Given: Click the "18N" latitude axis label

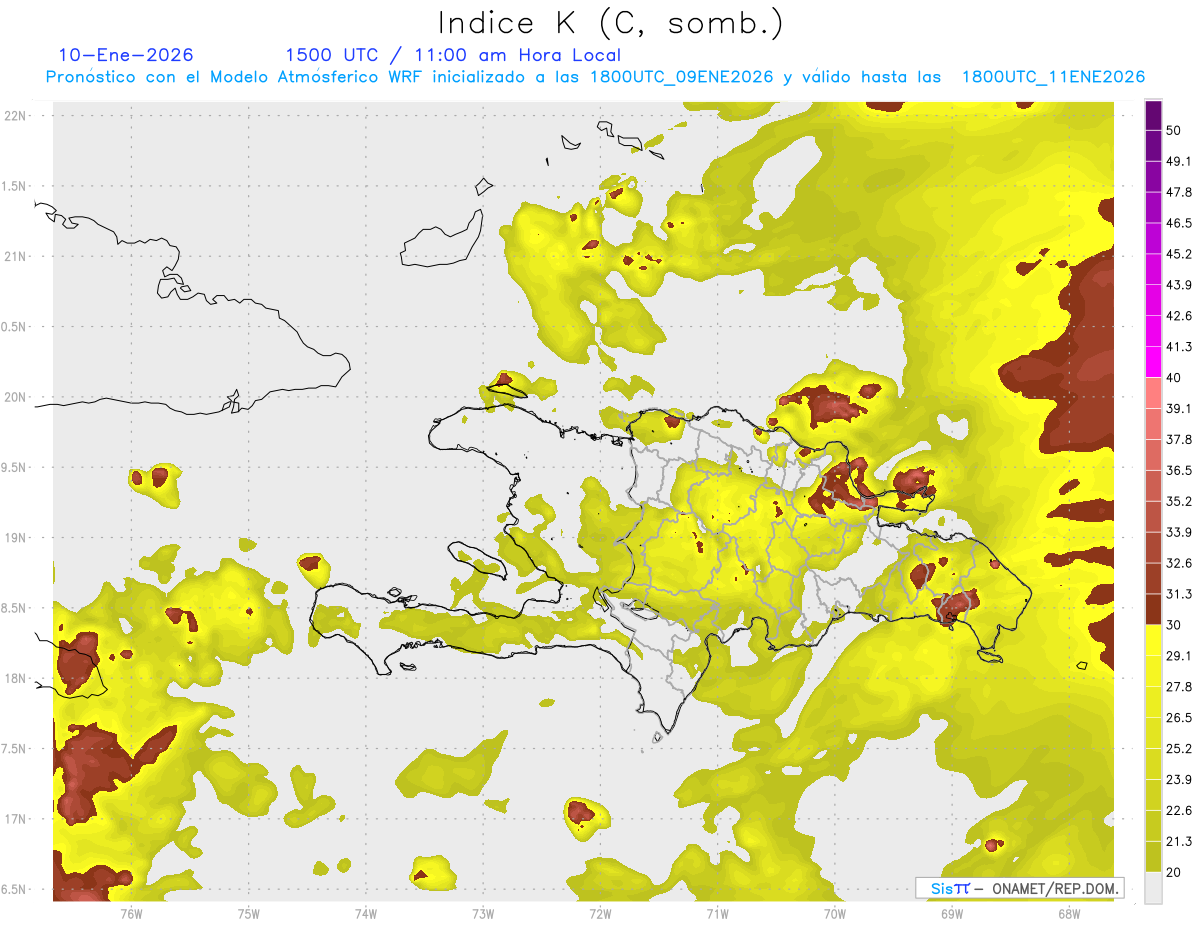Looking at the screenshot, I should [14, 679].
